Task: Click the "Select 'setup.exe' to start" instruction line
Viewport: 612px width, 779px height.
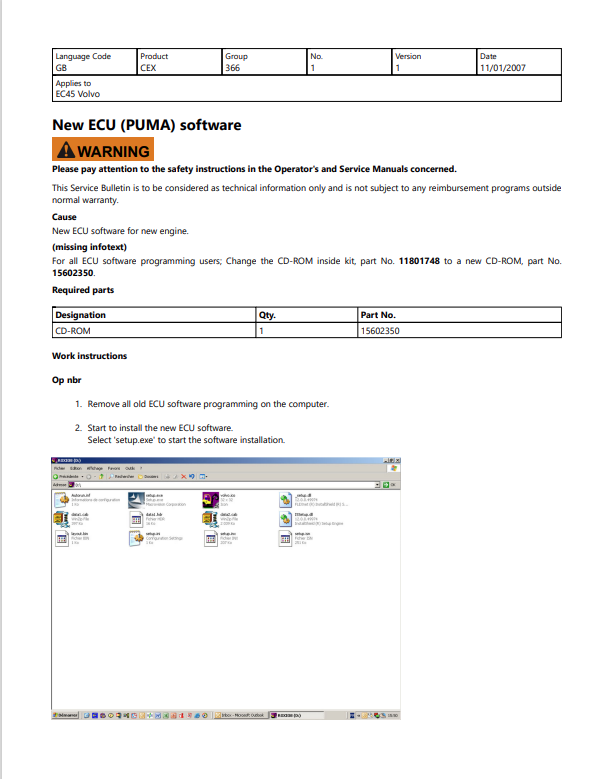Action: [x=186, y=440]
